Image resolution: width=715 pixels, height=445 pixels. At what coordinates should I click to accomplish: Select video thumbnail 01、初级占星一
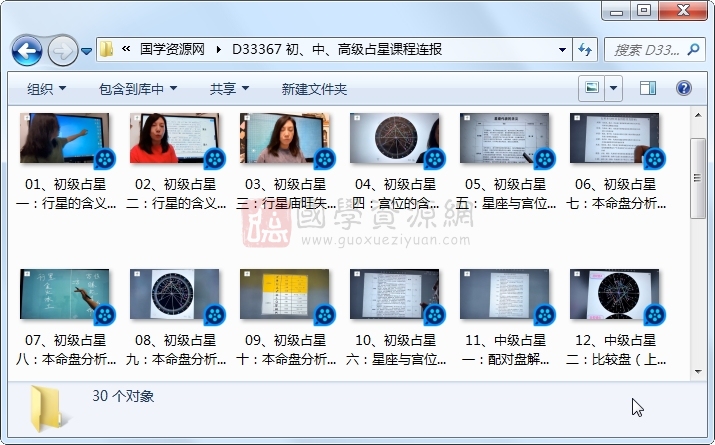(65, 139)
